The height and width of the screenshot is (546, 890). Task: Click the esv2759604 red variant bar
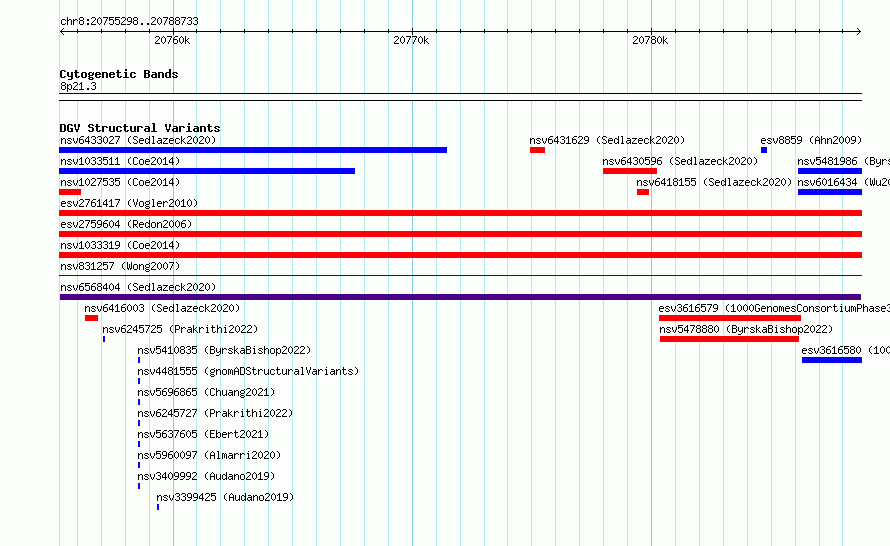click(460, 234)
